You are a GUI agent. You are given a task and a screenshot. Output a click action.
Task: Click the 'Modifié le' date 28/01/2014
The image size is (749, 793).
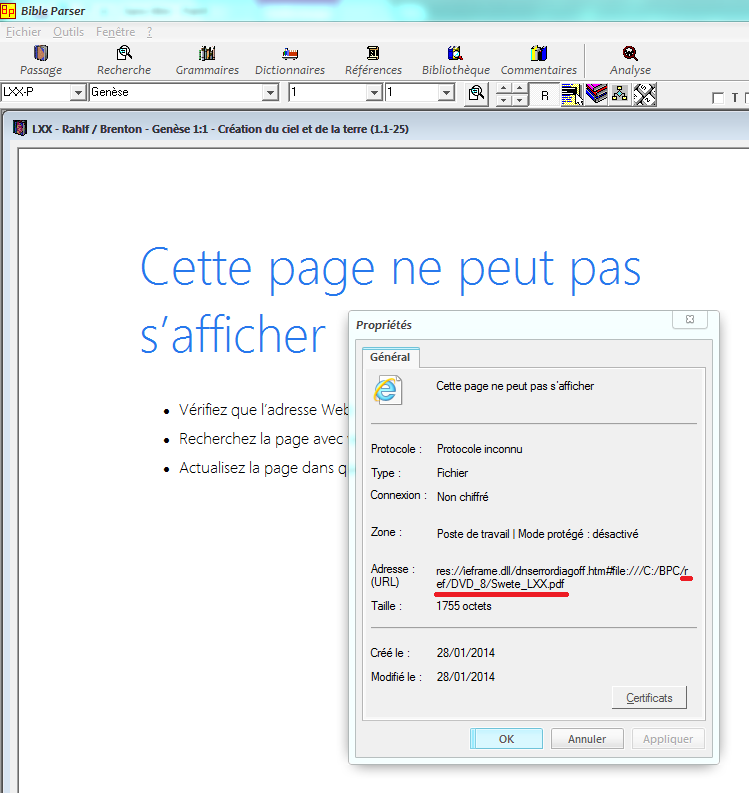(x=466, y=677)
